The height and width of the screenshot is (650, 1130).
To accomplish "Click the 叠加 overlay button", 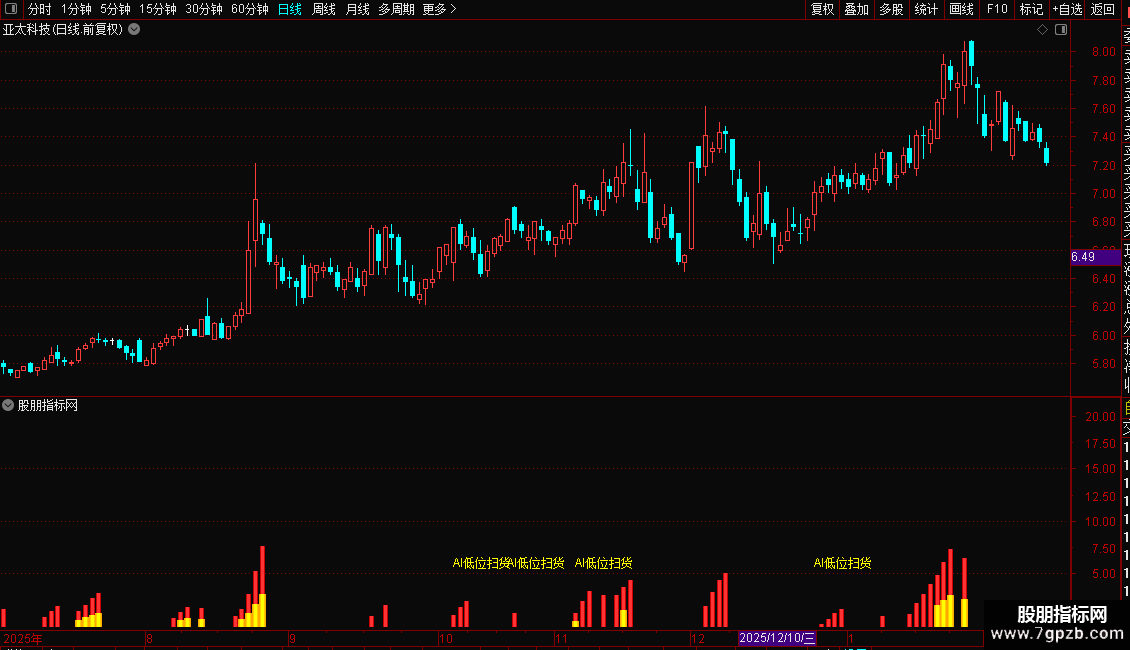I will click(x=857, y=9).
